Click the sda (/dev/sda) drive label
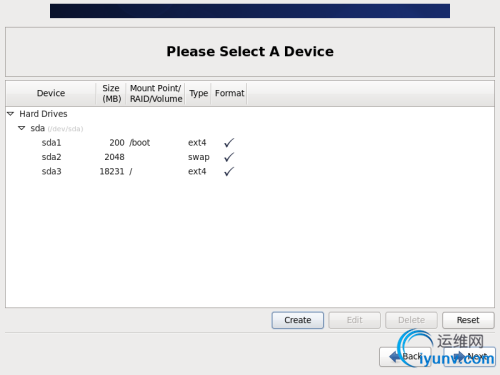Viewport: 500px width, 375px height. [57, 128]
